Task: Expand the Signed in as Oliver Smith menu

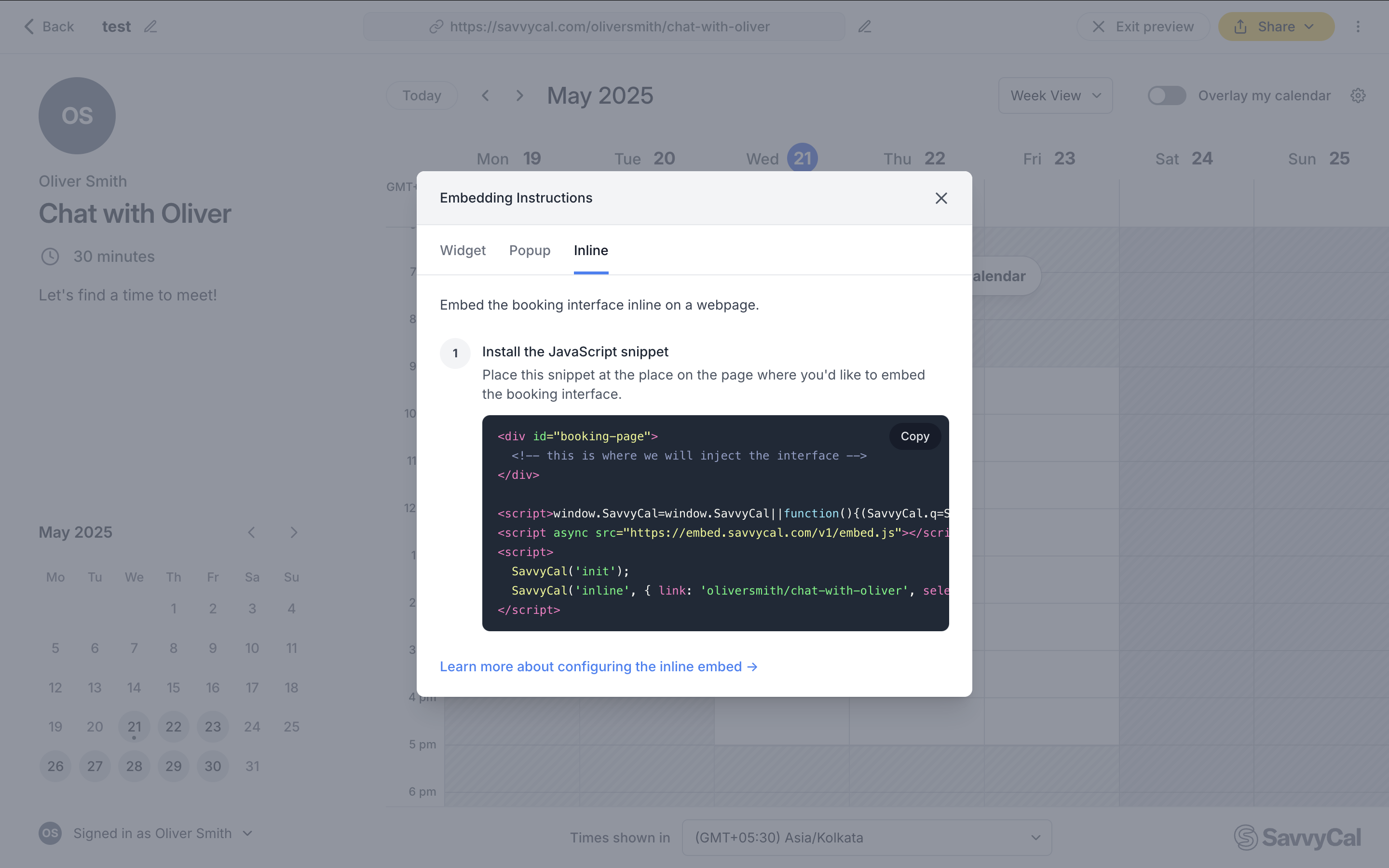Action: coord(146,833)
